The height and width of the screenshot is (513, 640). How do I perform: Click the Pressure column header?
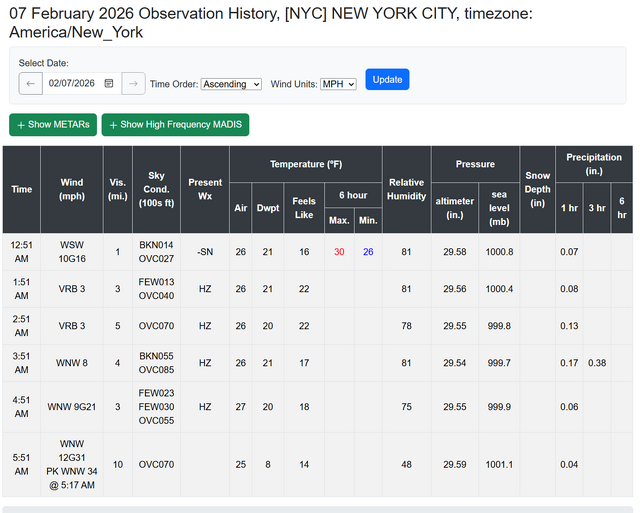[475, 164]
